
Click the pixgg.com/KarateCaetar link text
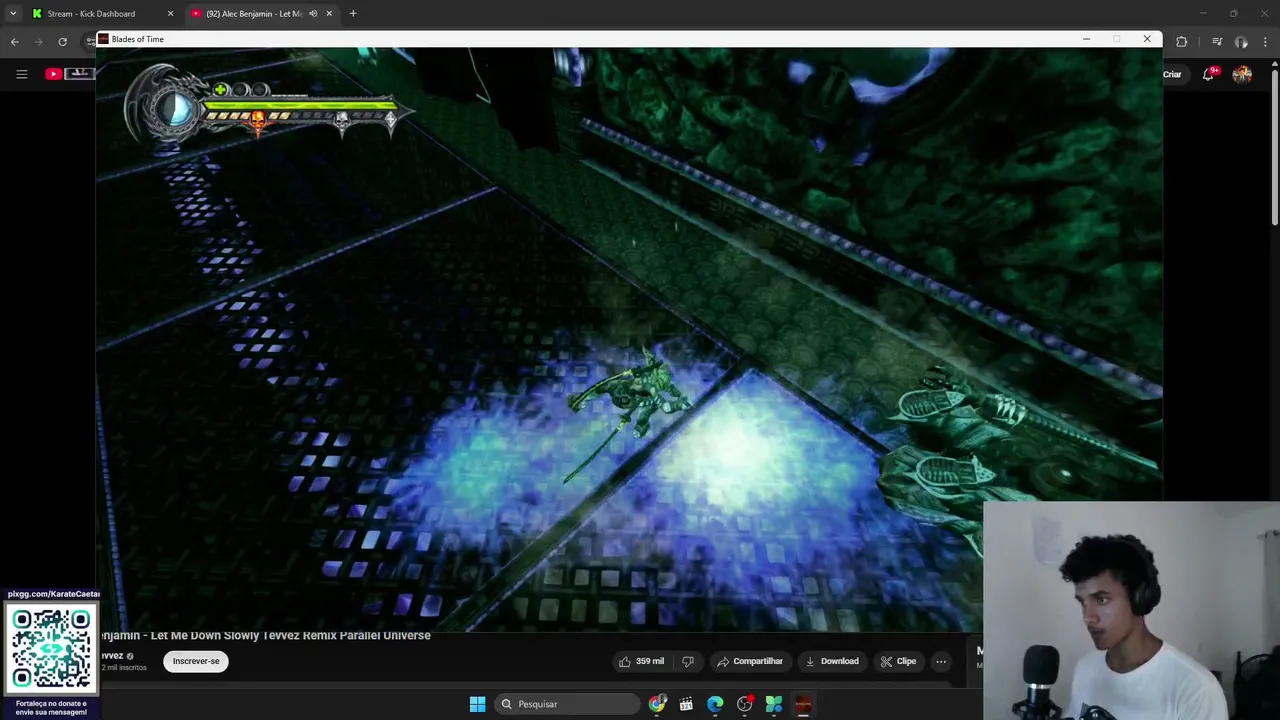point(53,594)
